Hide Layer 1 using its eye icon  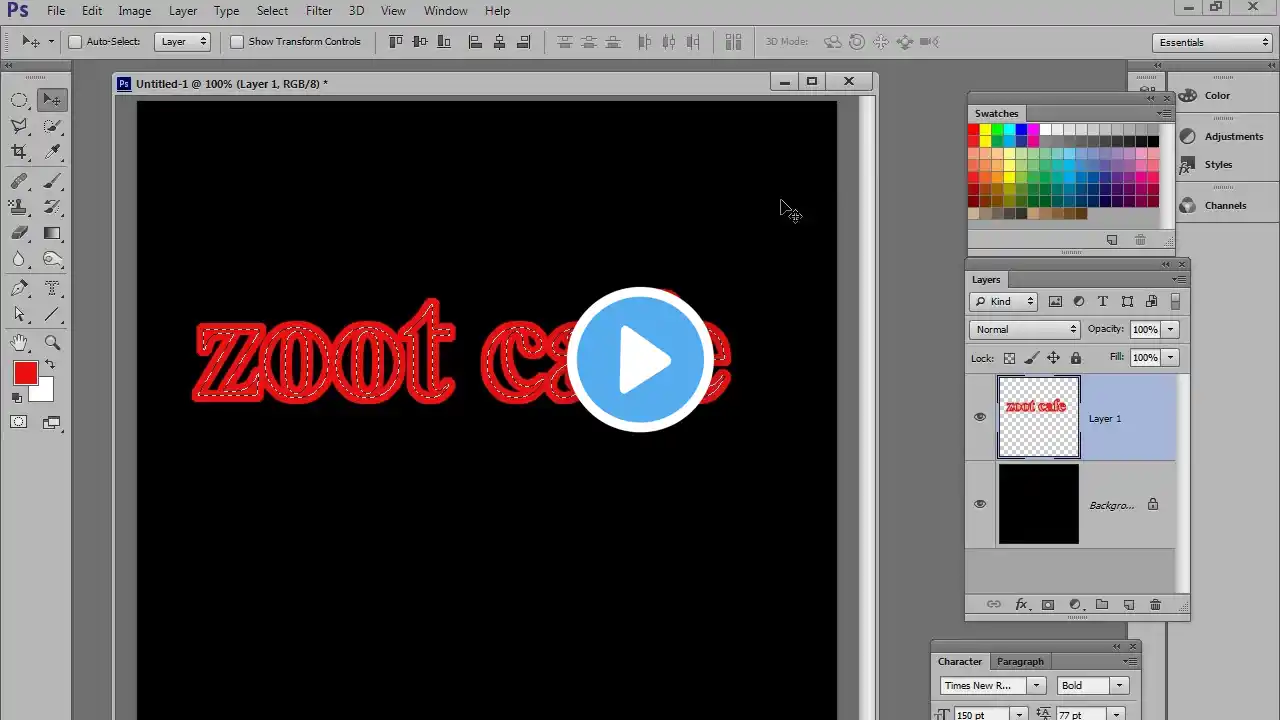click(x=980, y=418)
